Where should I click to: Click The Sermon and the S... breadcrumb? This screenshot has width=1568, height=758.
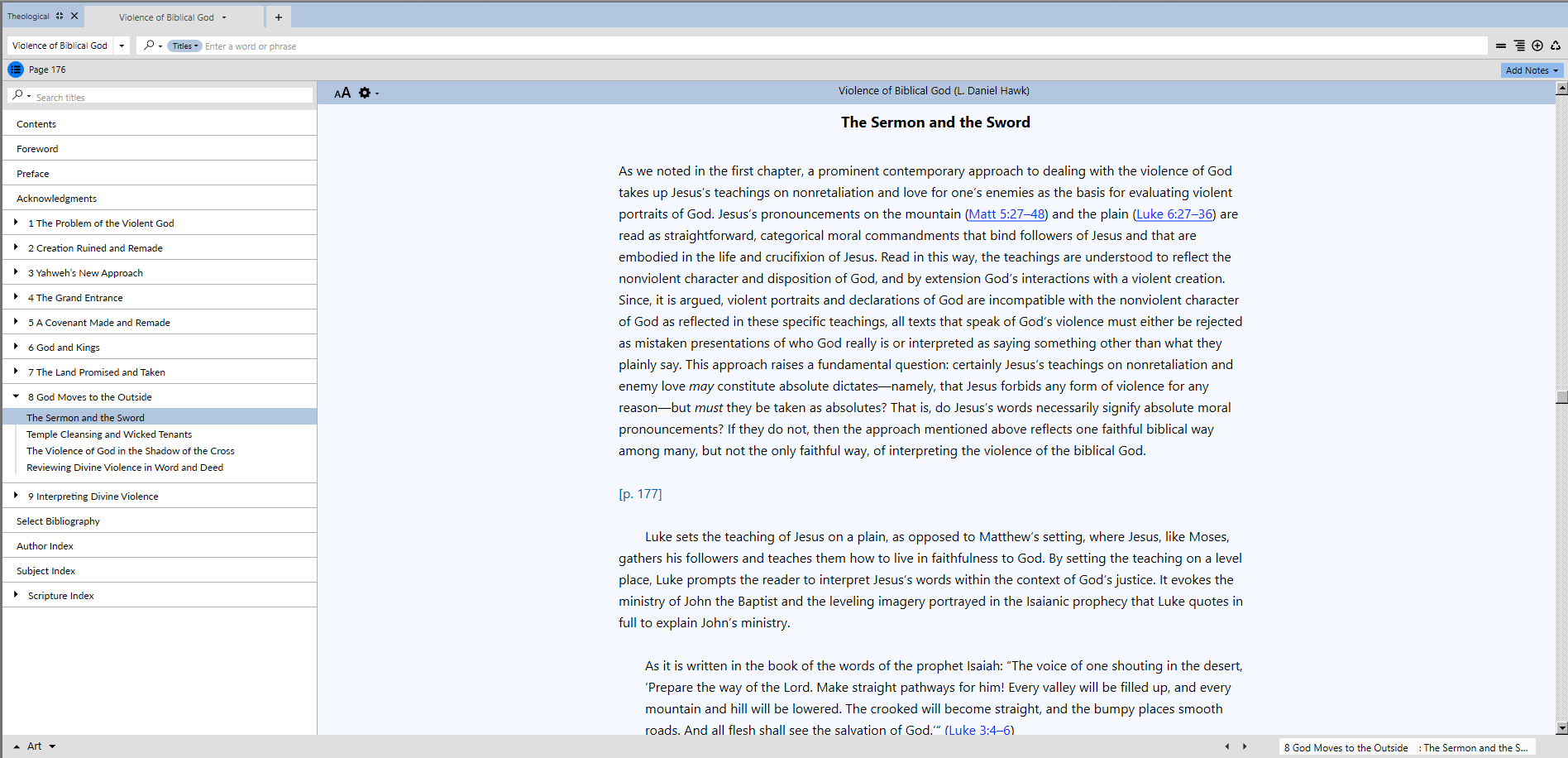1475,748
